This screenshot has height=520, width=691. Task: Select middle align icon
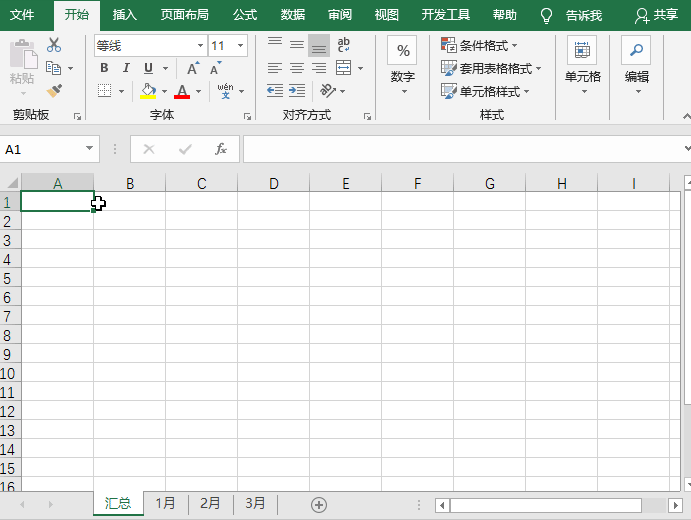[x=297, y=45]
